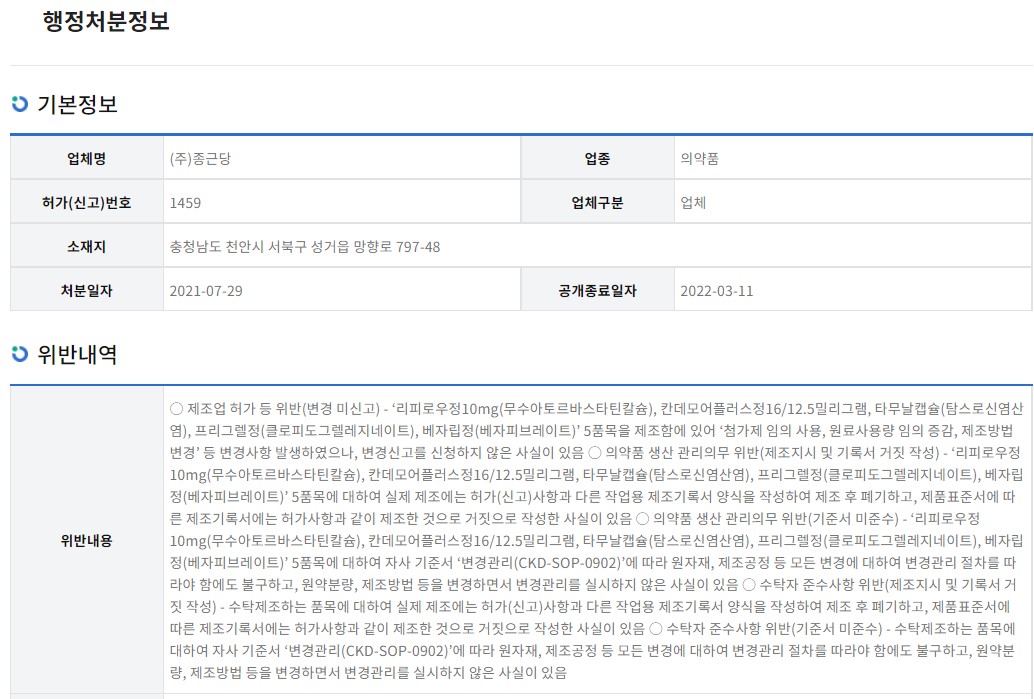
Task: Click the 공개종료일자 label cell
Action: (597, 291)
